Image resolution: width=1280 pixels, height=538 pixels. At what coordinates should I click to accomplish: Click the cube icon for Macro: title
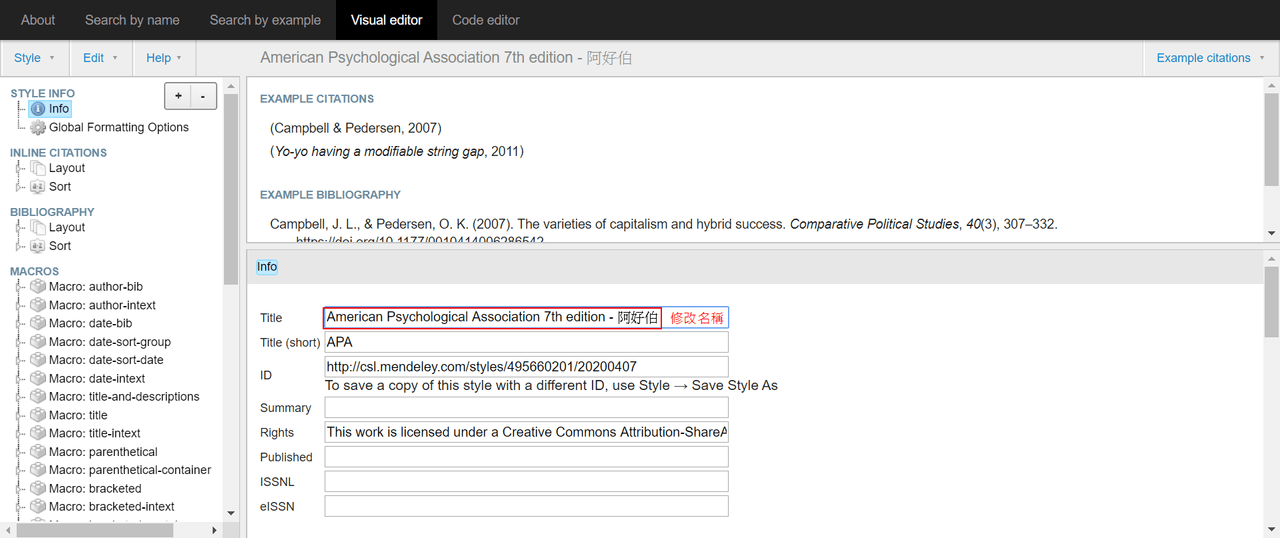pyautogui.click(x=38, y=415)
